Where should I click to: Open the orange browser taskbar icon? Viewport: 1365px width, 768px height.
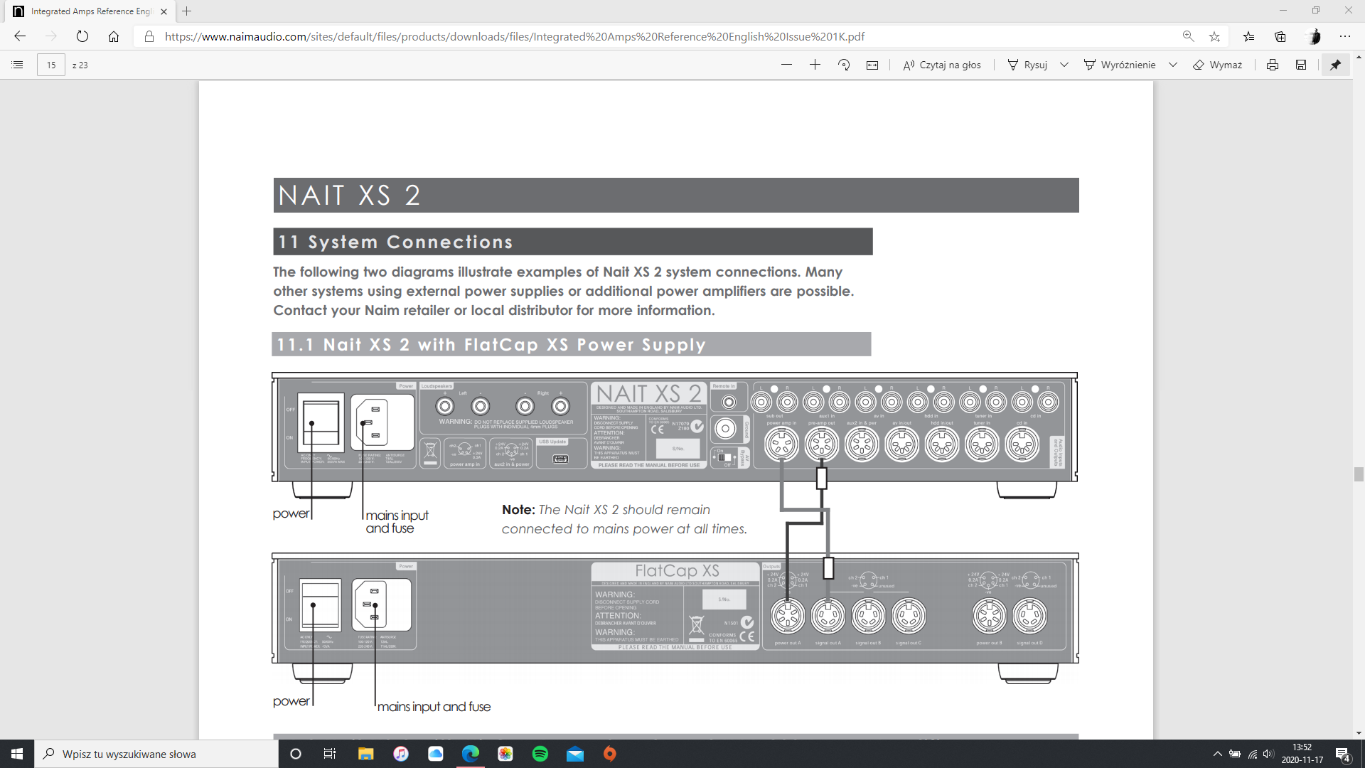tap(610, 753)
